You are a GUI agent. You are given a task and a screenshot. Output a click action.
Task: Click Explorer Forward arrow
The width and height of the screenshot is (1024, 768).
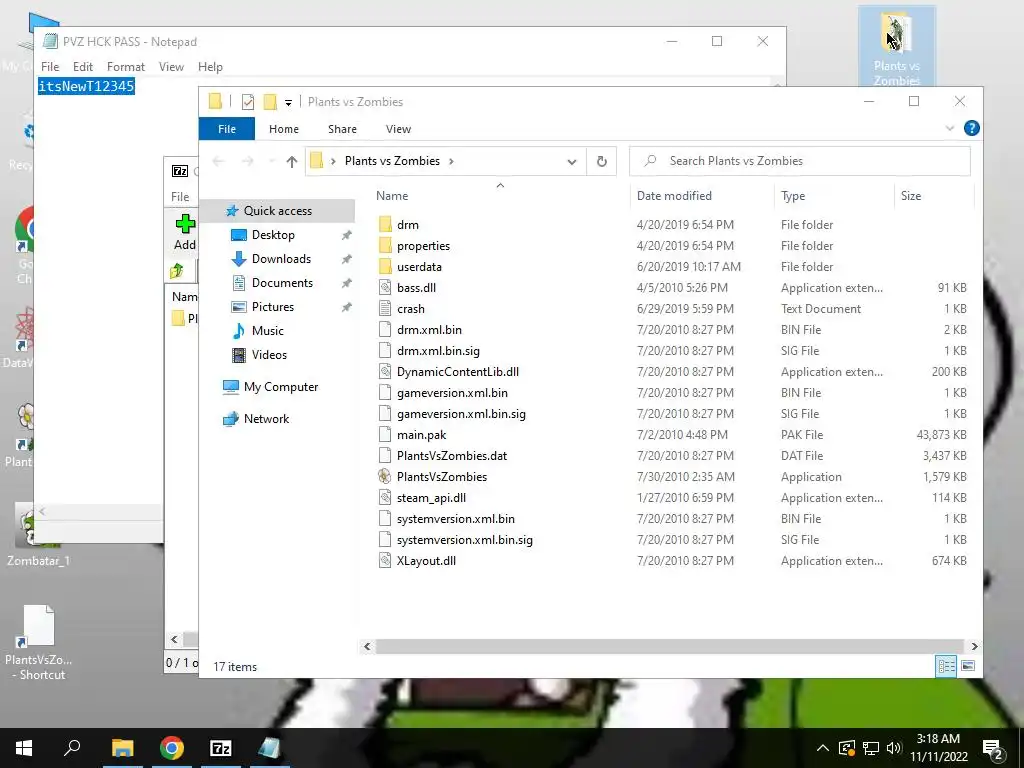coord(248,161)
